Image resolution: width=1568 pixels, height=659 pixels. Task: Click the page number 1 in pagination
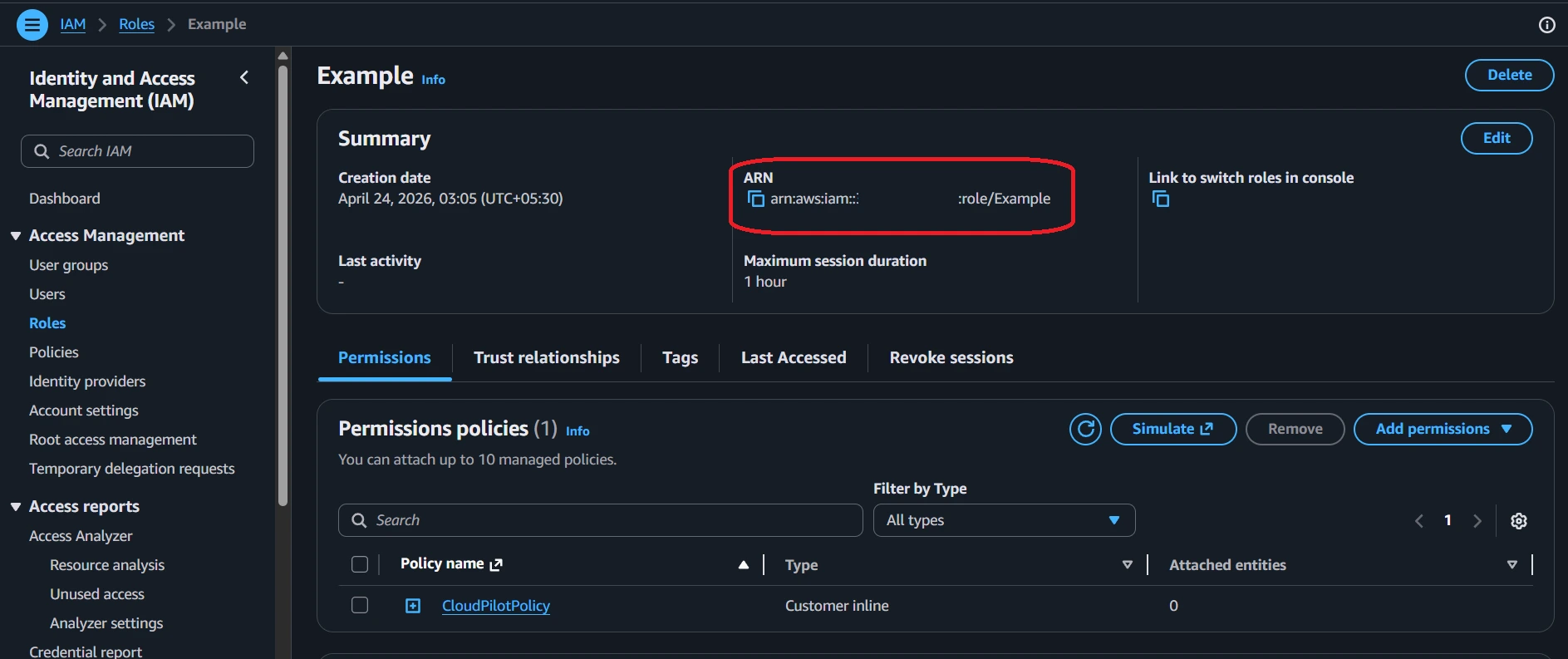(x=1448, y=520)
